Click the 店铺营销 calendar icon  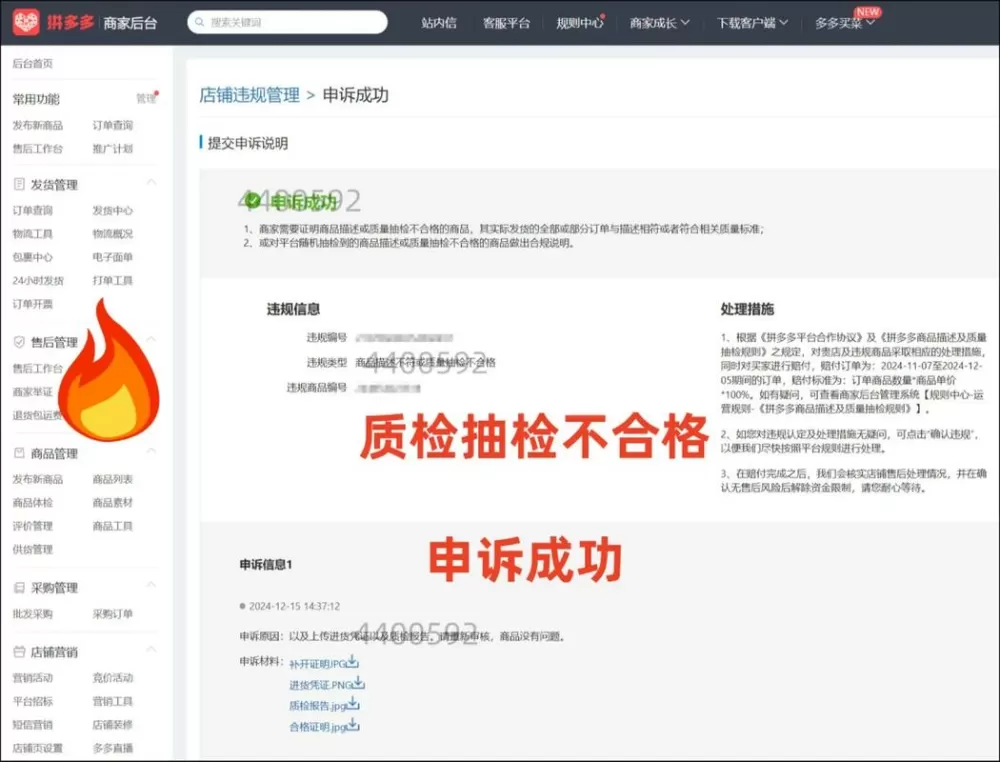coord(19,652)
